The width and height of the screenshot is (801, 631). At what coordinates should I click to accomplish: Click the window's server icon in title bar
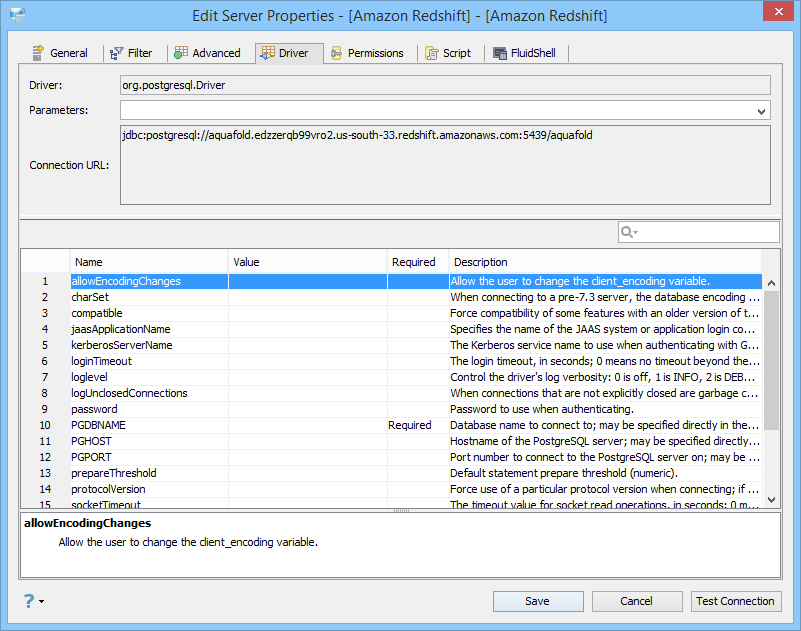pos(18,15)
